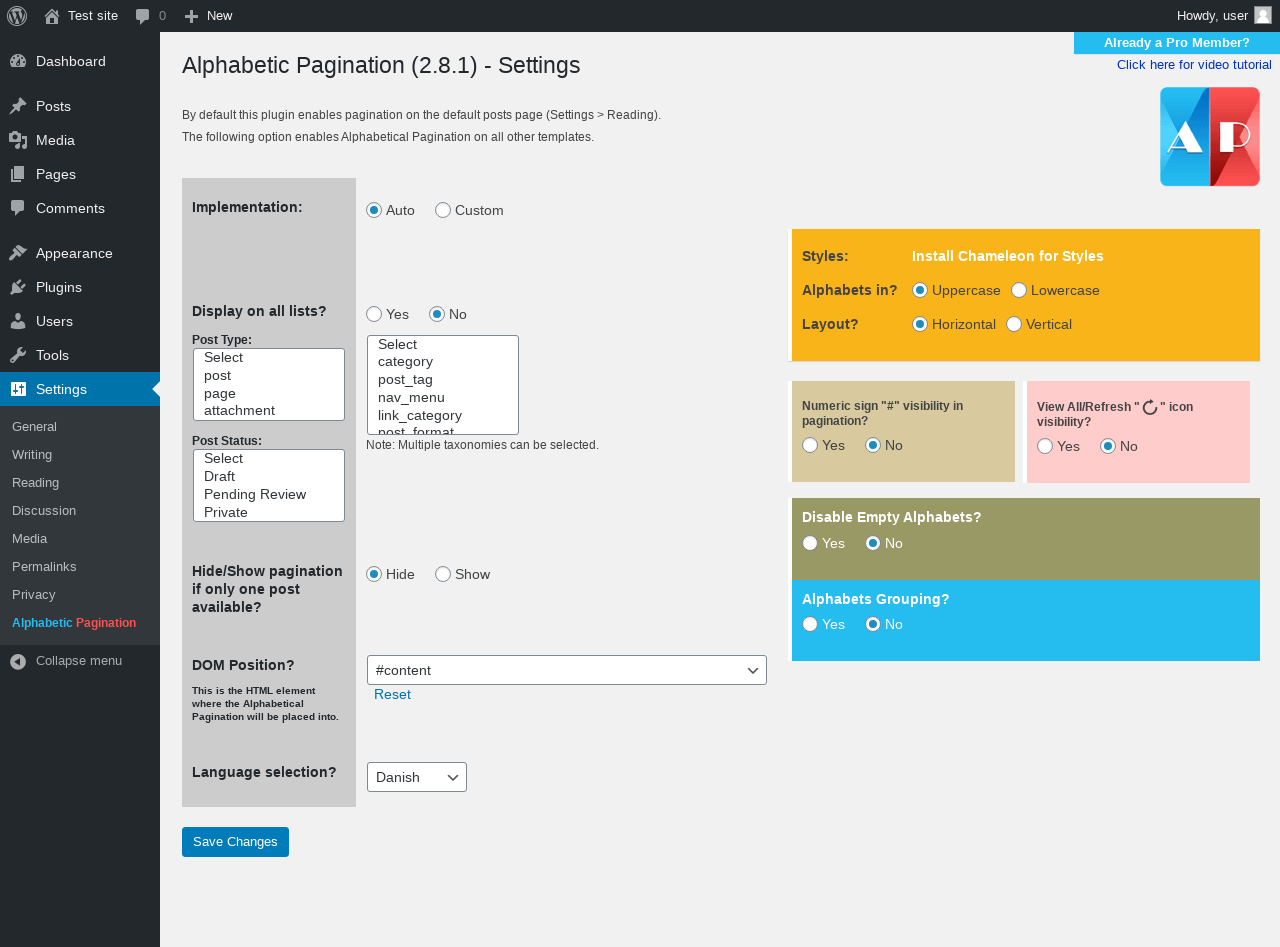Select Vertical layout option
Viewport: 1280px width, 947px height.
(1014, 324)
